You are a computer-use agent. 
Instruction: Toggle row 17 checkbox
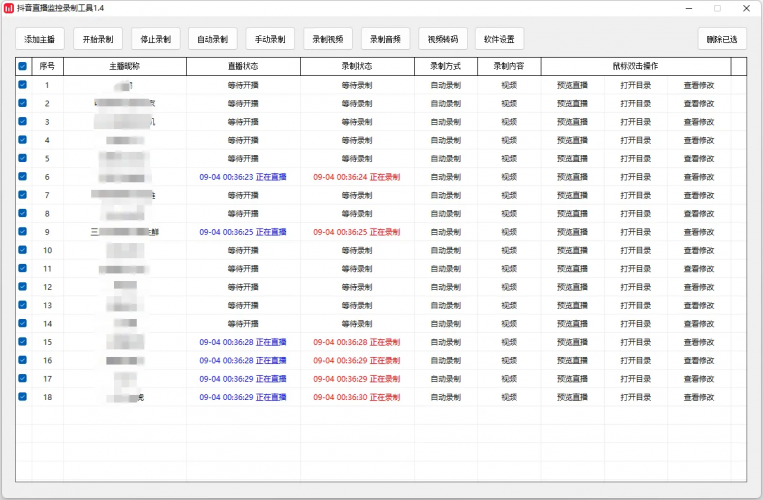(x=22, y=378)
